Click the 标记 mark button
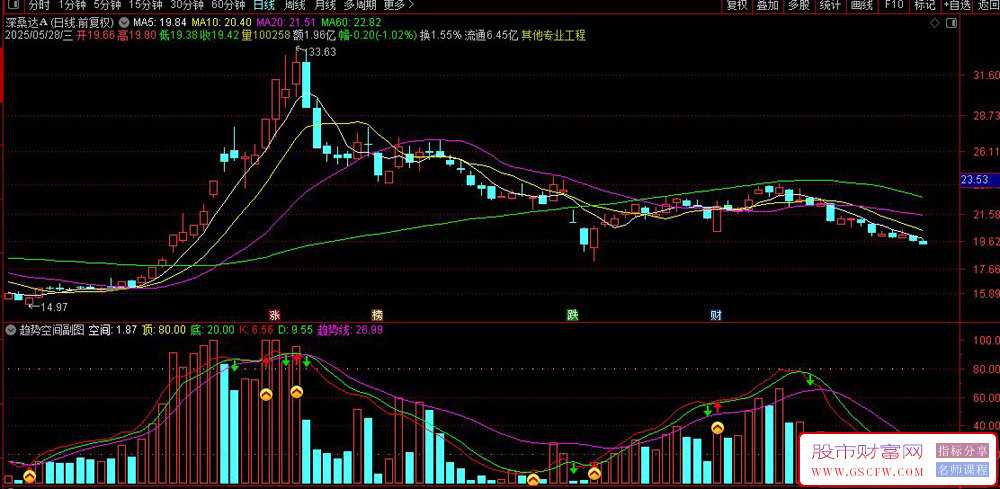 [x=924, y=6]
